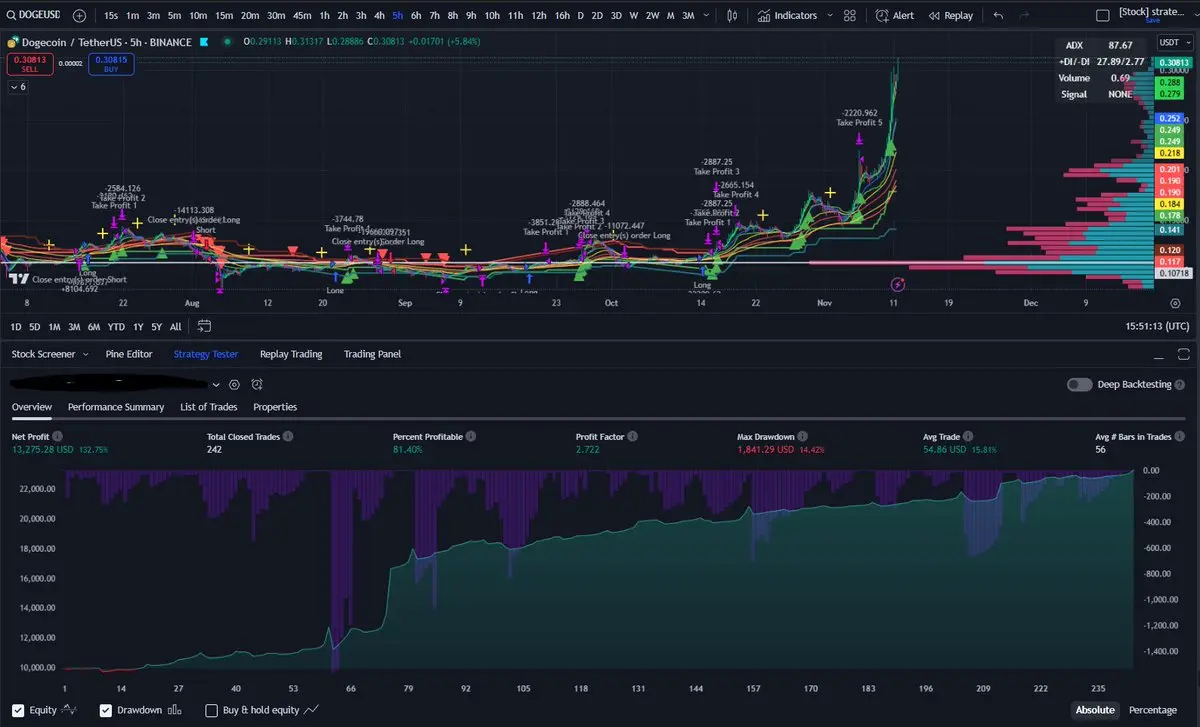
Task: Open the Properties tab
Action: (x=275, y=407)
